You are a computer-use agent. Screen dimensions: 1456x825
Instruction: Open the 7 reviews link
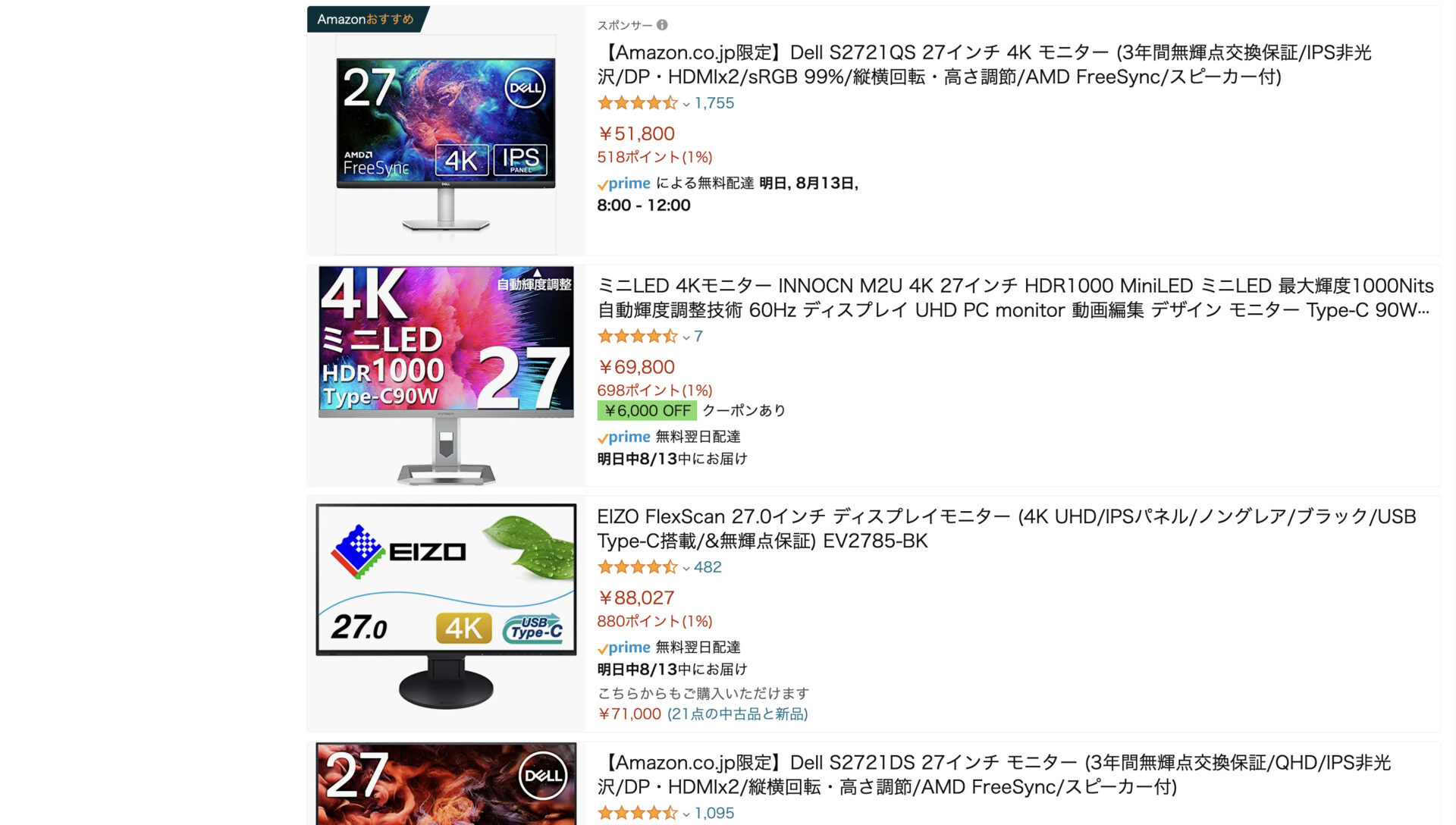698,337
